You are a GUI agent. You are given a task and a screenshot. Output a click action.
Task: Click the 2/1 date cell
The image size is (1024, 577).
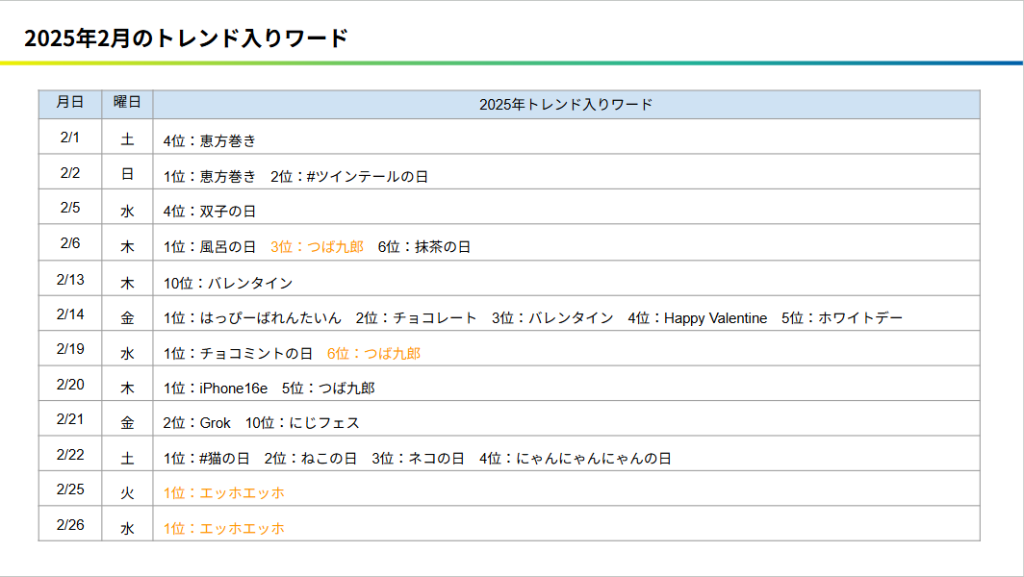tap(70, 137)
